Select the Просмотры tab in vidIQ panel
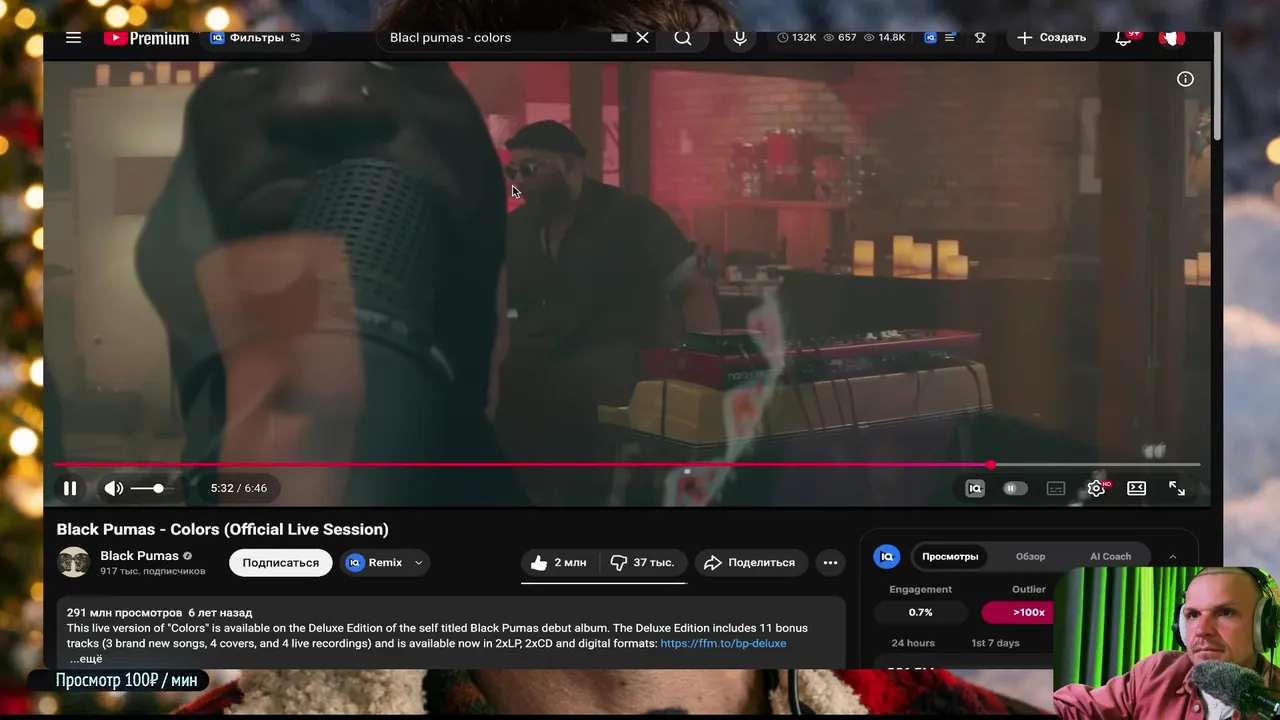Image resolution: width=1280 pixels, height=720 pixels. [950, 556]
